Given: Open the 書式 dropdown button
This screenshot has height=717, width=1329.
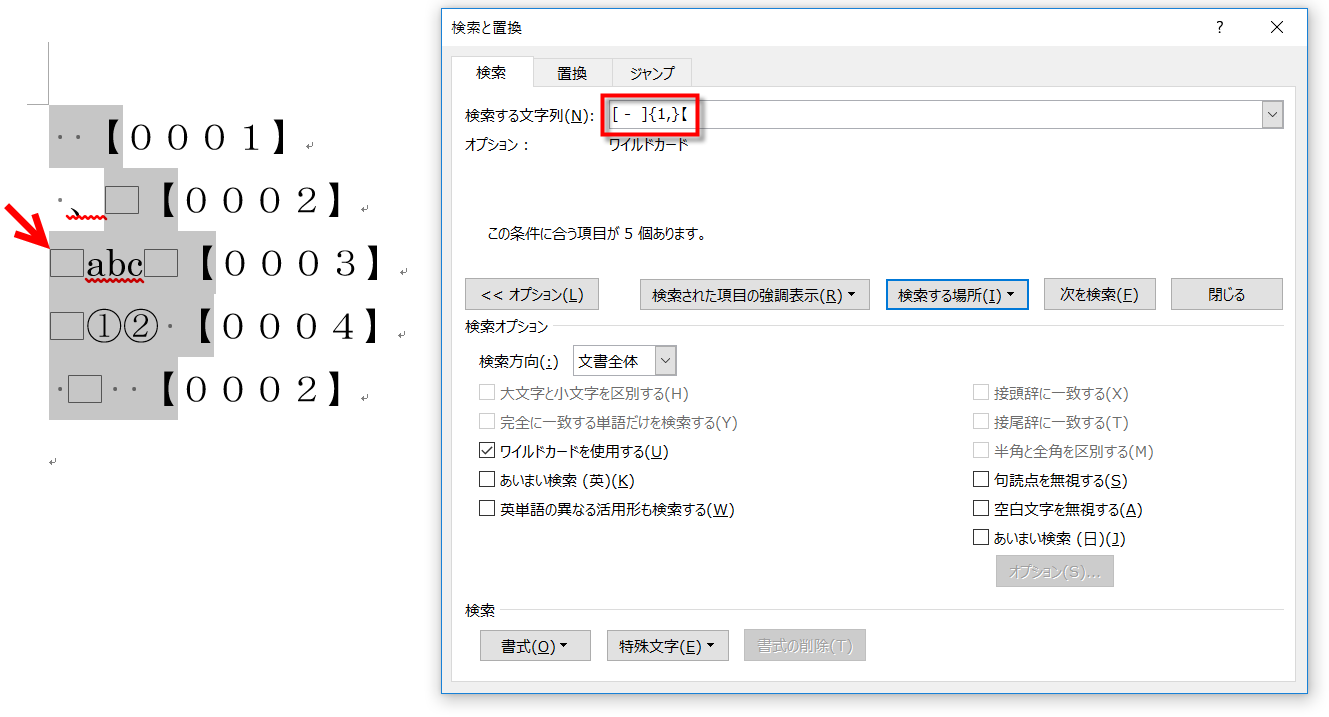Looking at the screenshot, I should [535, 646].
